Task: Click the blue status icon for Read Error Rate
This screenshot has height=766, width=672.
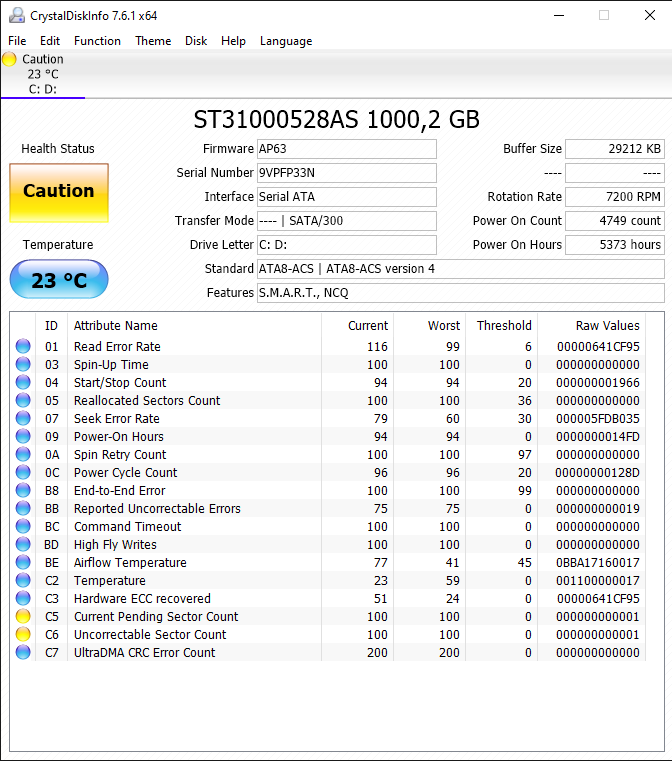Action: pyautogui.click(x=23, y=346)
